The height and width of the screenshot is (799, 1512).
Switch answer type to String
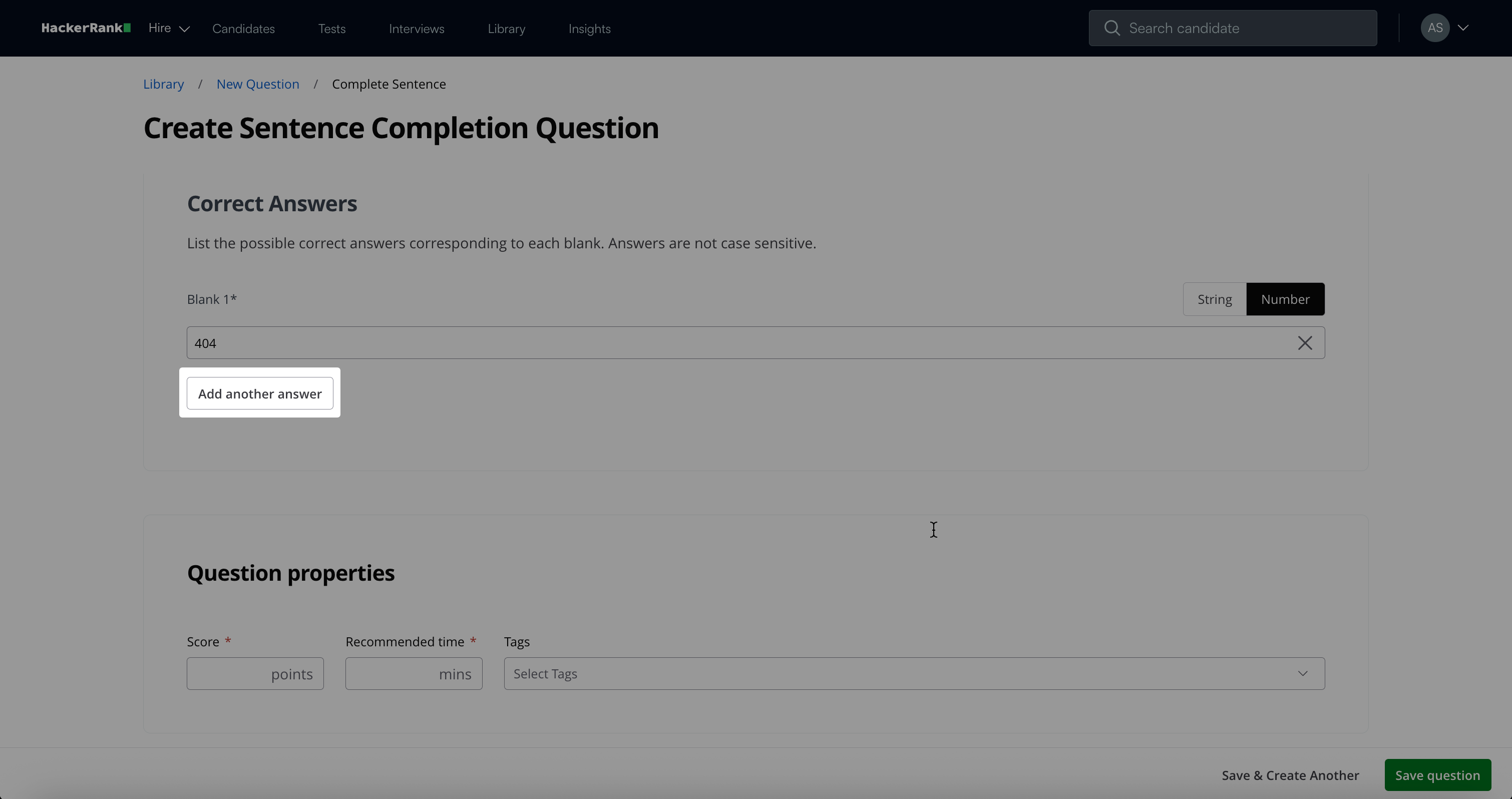pos(1214,299)
